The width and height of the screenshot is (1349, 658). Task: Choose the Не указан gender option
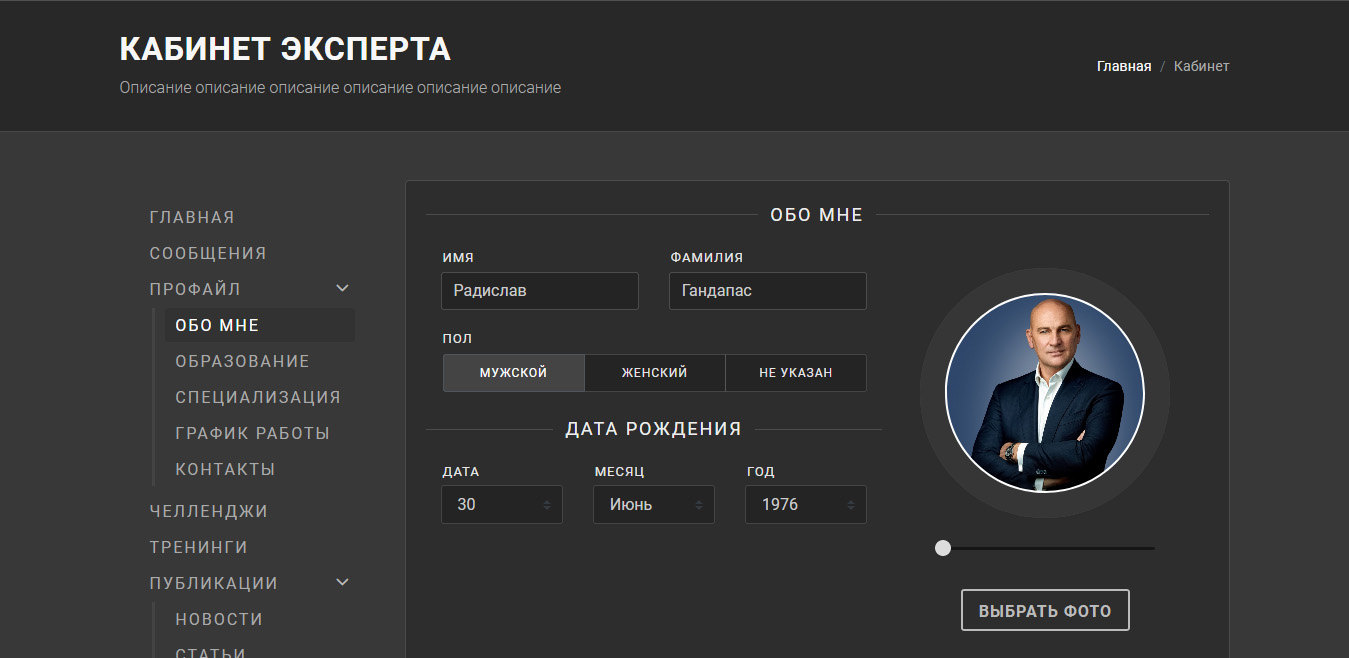coord(795,373)
